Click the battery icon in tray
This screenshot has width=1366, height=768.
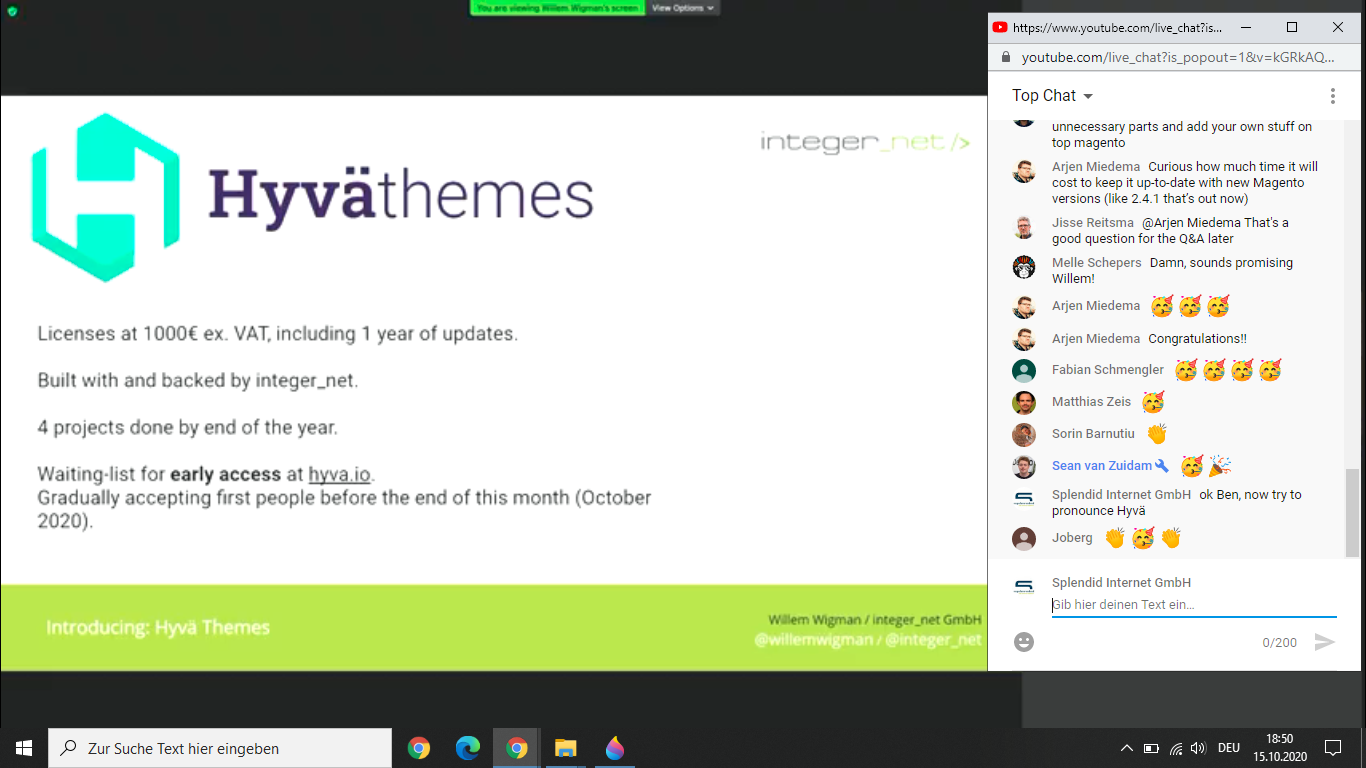1151,748
